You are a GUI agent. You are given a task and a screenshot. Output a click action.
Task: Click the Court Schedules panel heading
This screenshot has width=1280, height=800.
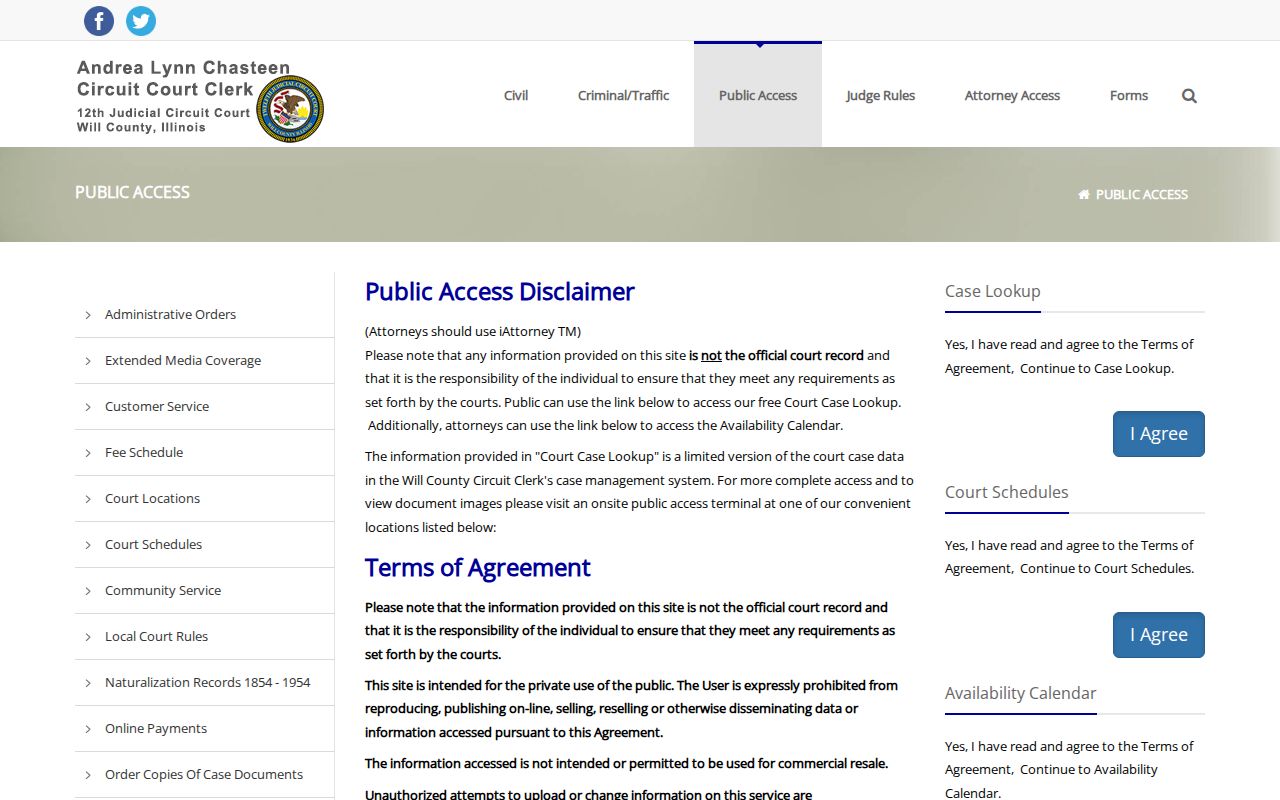pyautogui.click(x=1007, y=492)
